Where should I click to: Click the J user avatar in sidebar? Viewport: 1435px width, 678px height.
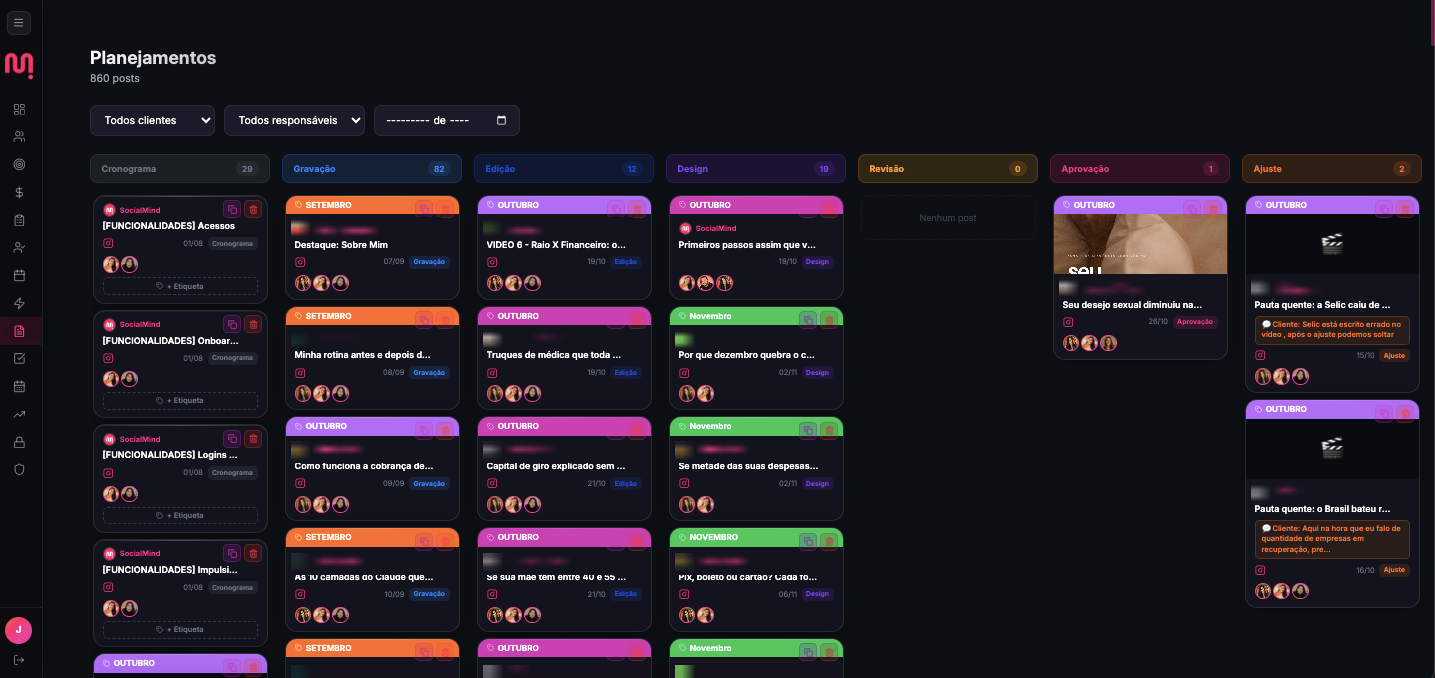pyautogui.click(x=18, y=630)
